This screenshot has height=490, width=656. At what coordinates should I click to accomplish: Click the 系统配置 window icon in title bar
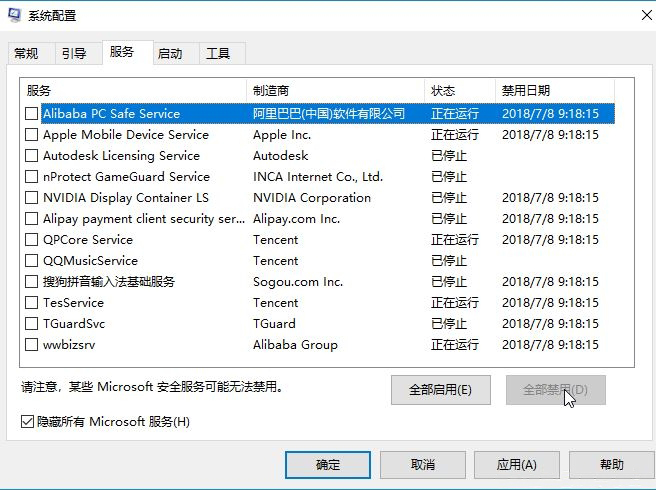click(14, 15)
